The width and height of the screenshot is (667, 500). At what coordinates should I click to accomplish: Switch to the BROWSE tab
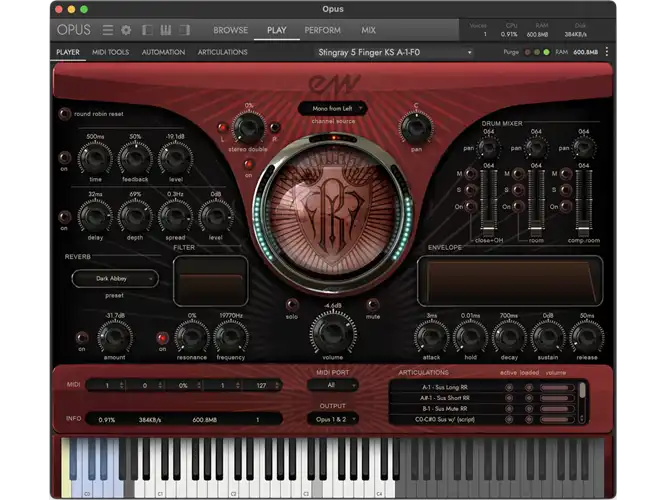231,30
